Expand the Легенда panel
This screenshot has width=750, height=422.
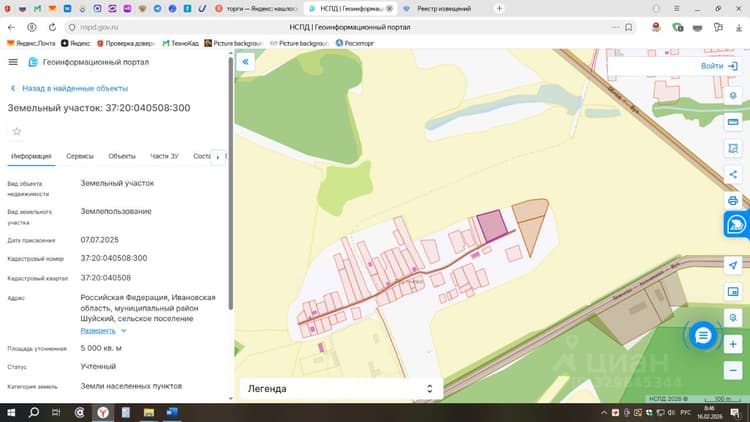(341, 389)
